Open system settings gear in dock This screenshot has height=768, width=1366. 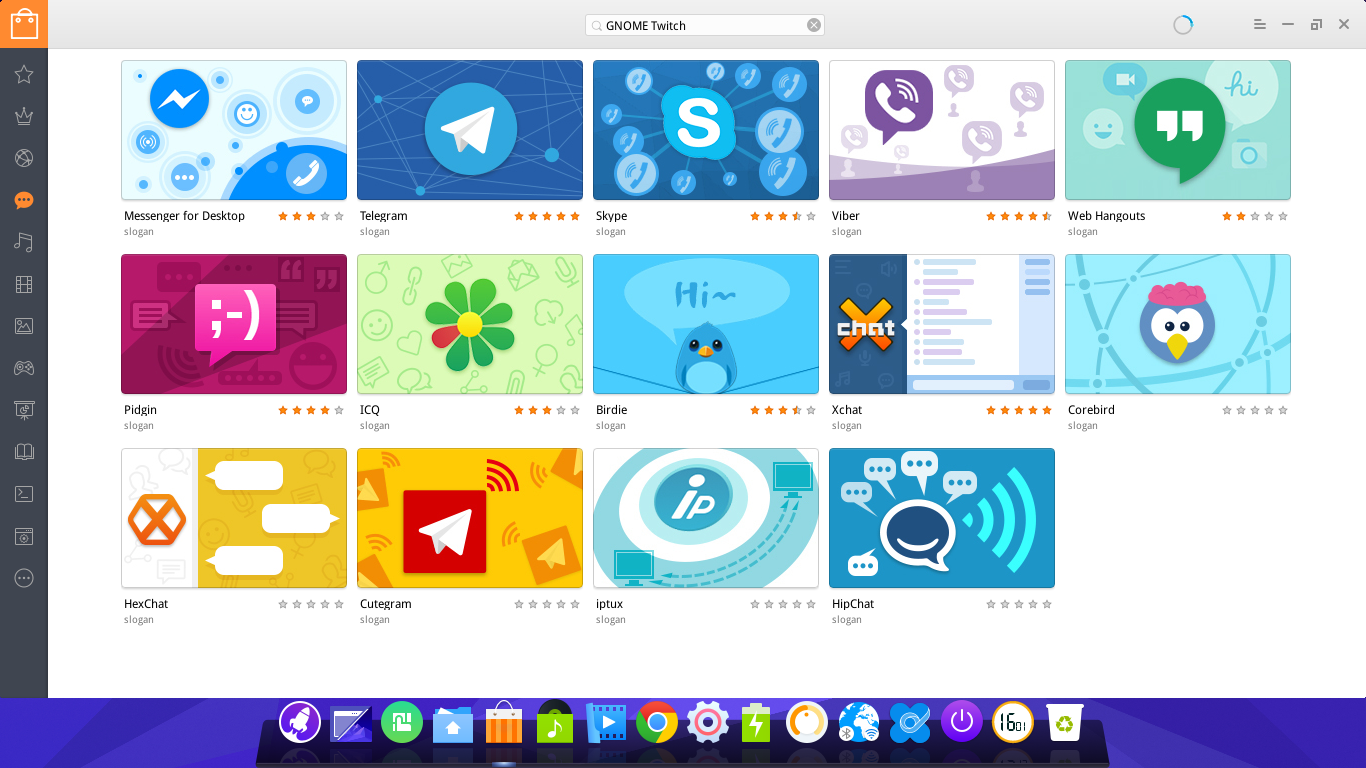pyautogui.click(x=708, y=722)
